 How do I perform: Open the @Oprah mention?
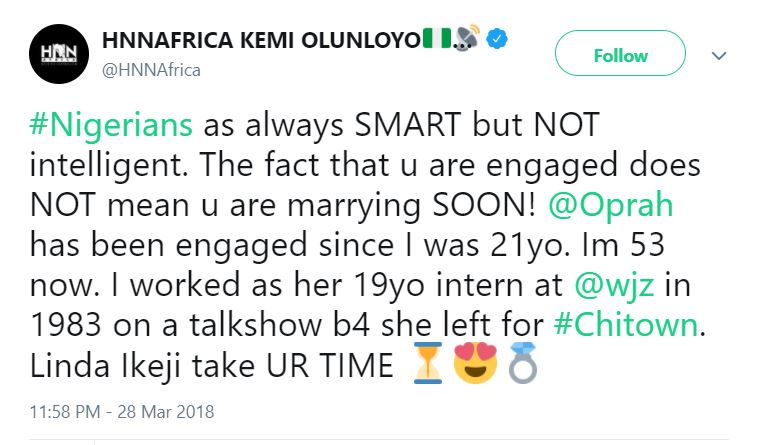point(610,205)
